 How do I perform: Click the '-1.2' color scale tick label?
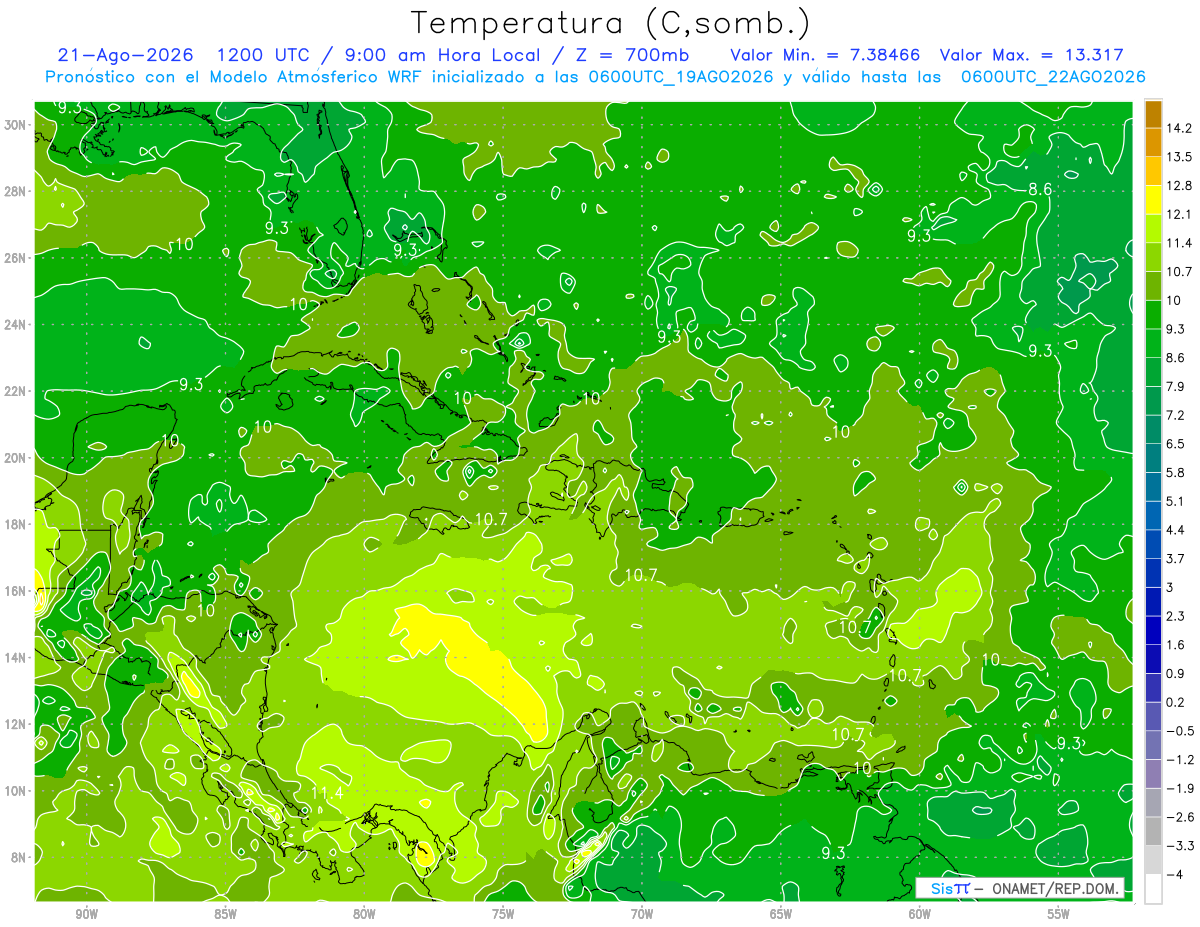coord(1179,759)
